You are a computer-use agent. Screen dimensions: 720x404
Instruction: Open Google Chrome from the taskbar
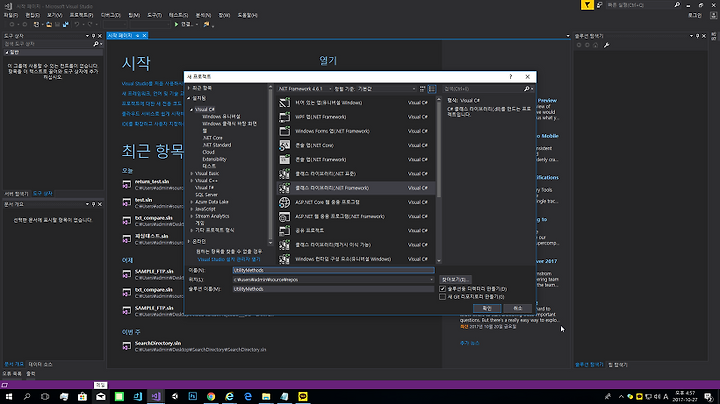[x=211, y=396]
